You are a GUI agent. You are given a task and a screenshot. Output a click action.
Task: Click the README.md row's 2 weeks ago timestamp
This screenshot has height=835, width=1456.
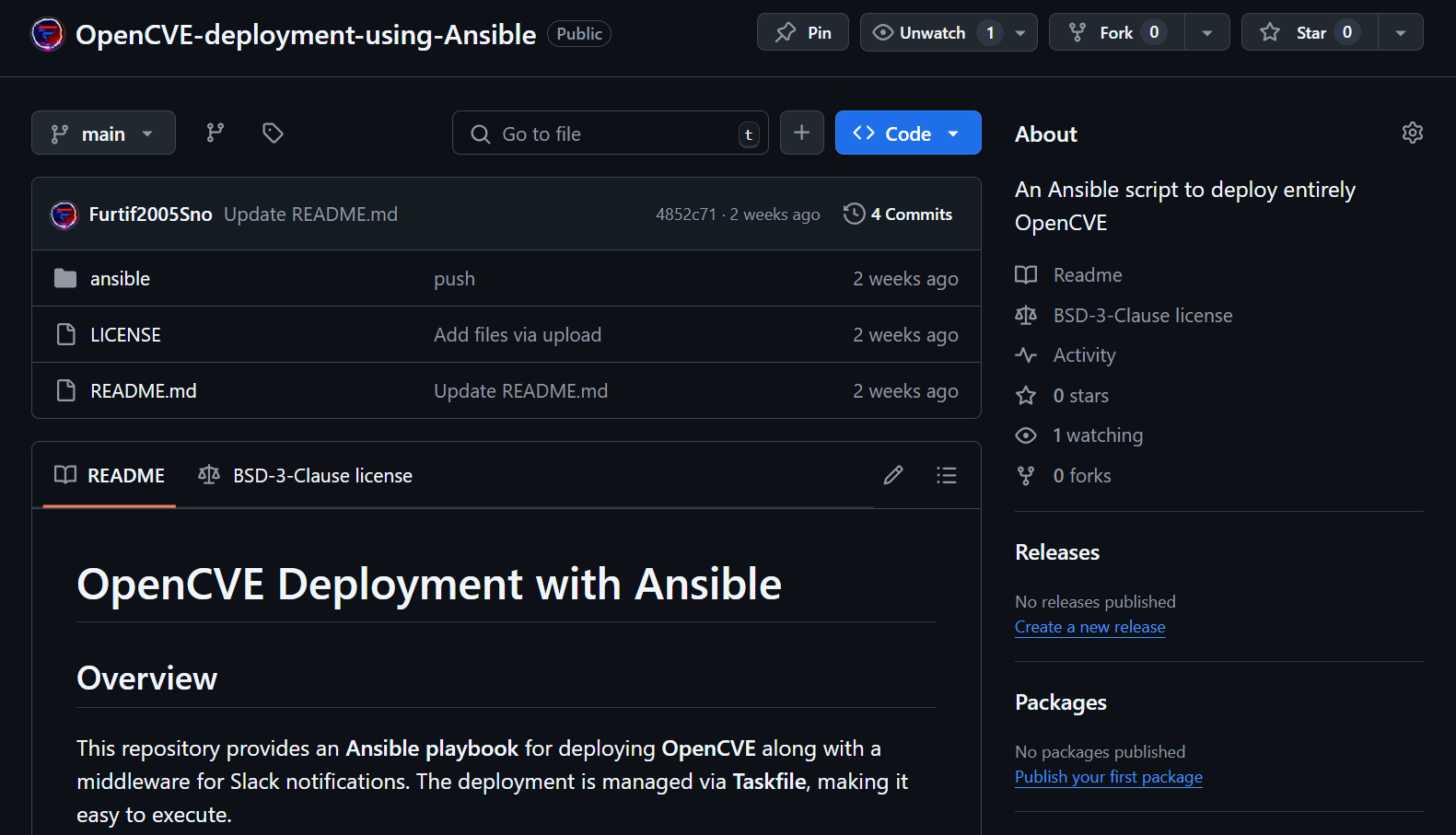point(905,391)
